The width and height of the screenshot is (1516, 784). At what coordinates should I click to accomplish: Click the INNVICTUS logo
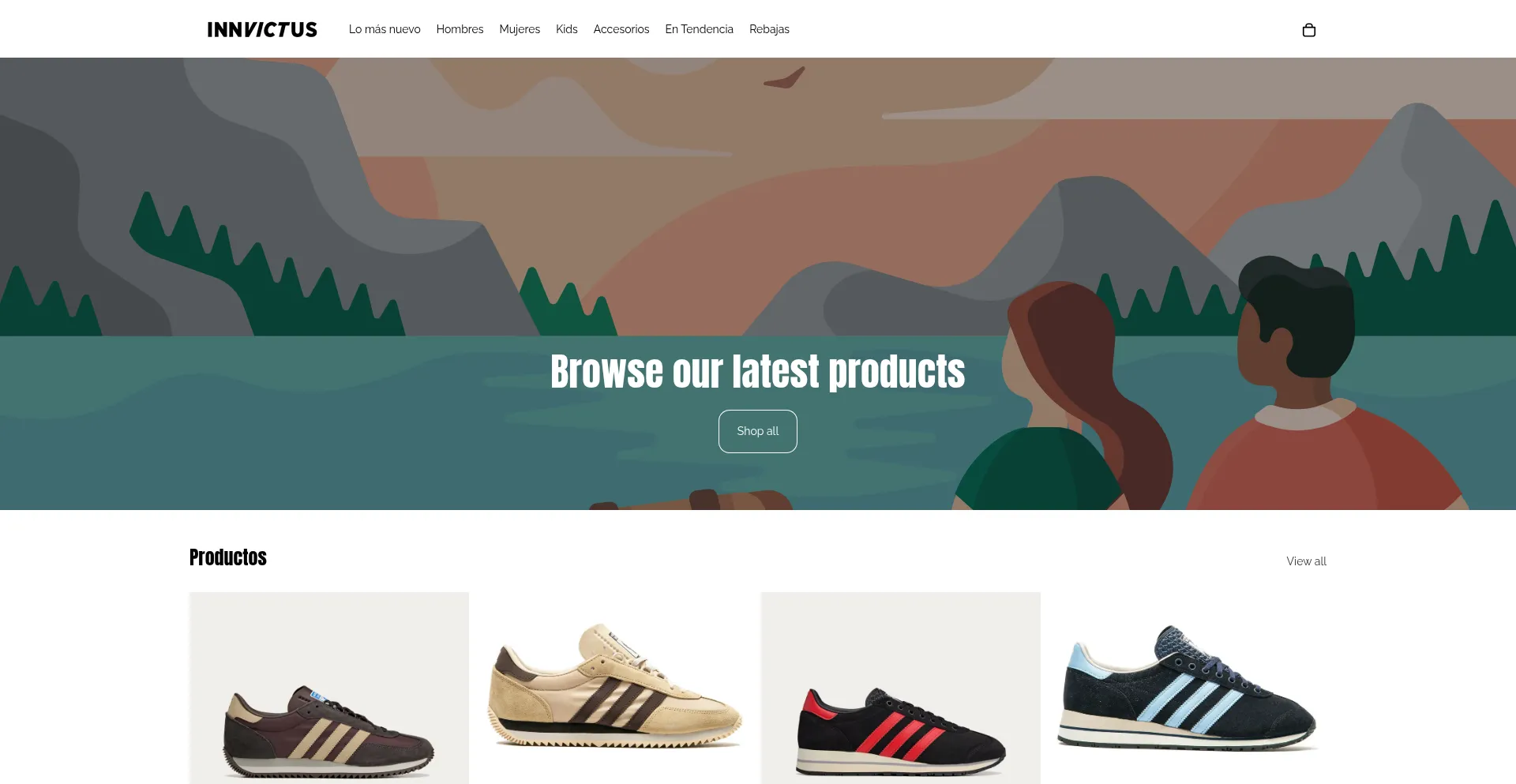pyautogui.click(x=262, y=29)
